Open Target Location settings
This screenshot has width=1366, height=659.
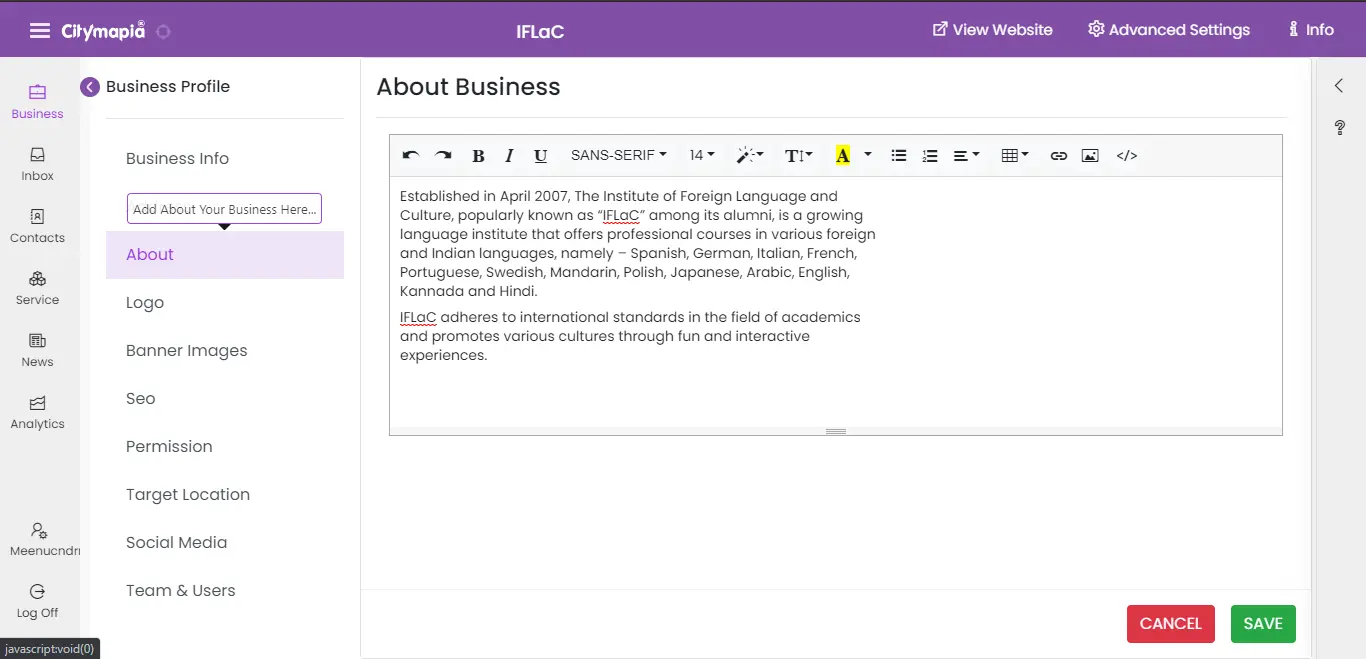[188, 494]
